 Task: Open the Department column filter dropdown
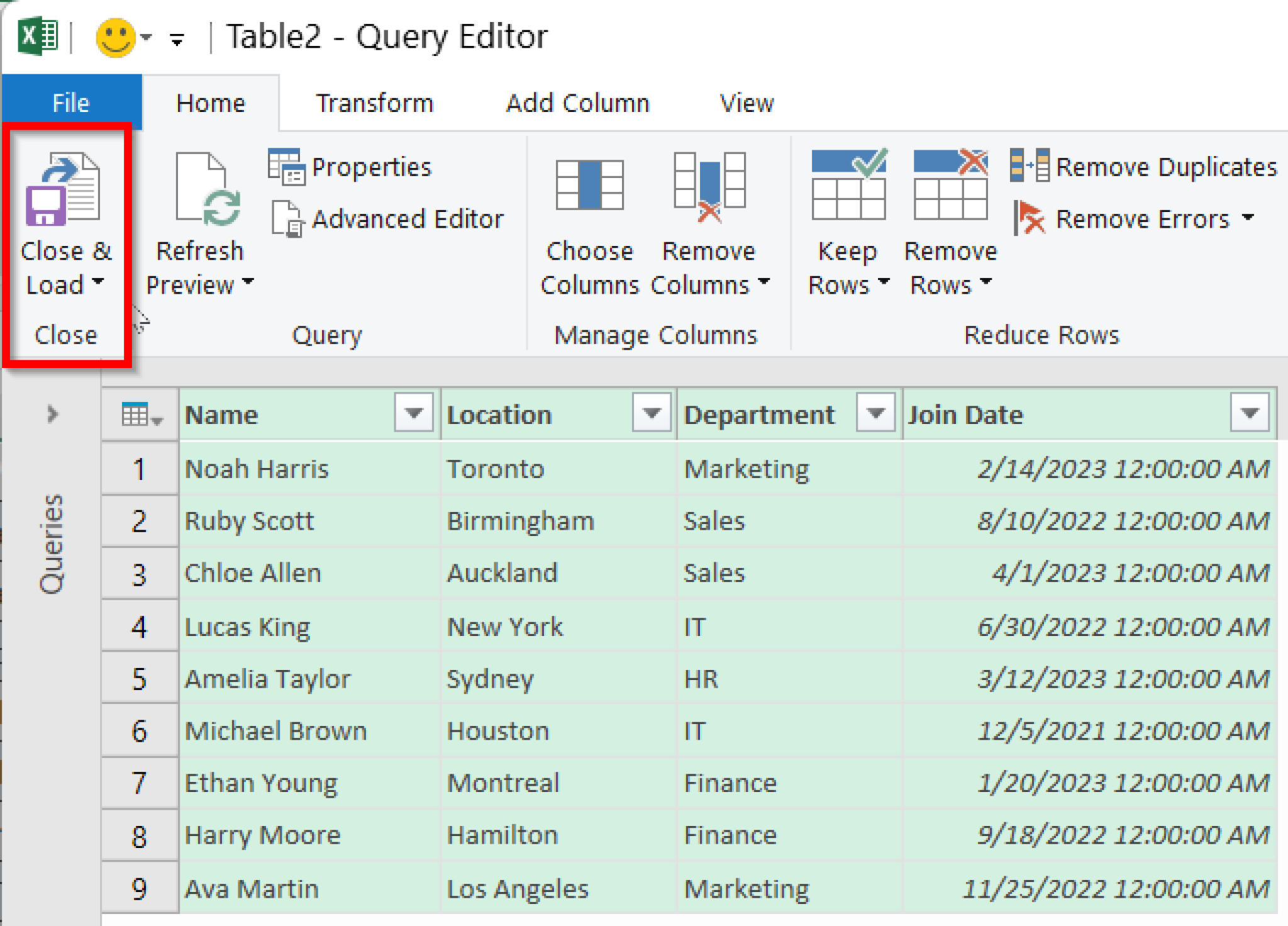point(877,413)
